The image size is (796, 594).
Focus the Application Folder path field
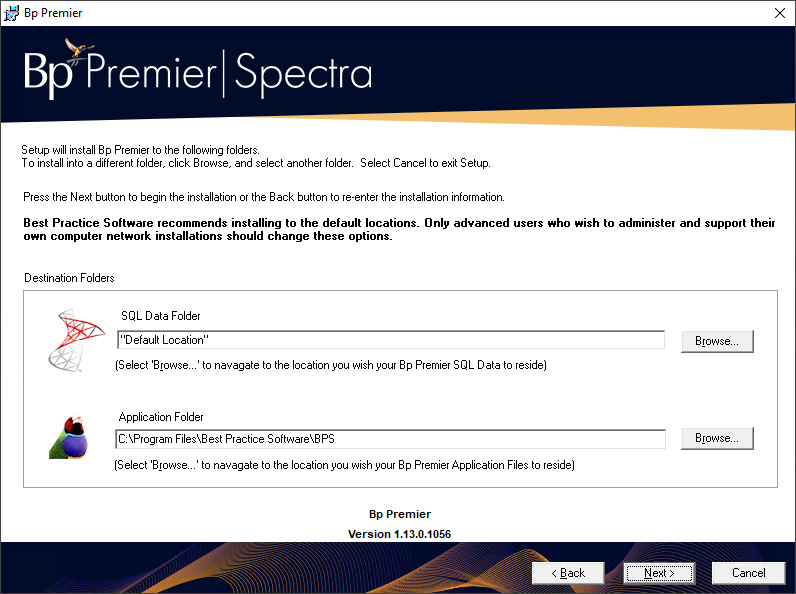(390, 438)
